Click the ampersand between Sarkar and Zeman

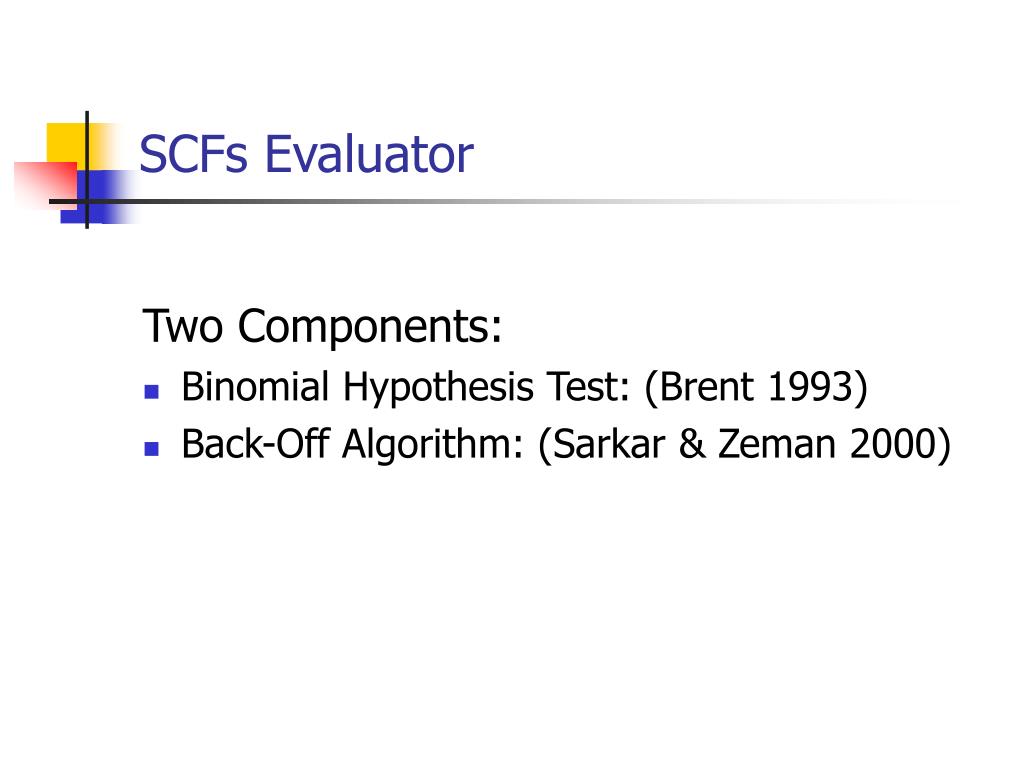point(692,444)
